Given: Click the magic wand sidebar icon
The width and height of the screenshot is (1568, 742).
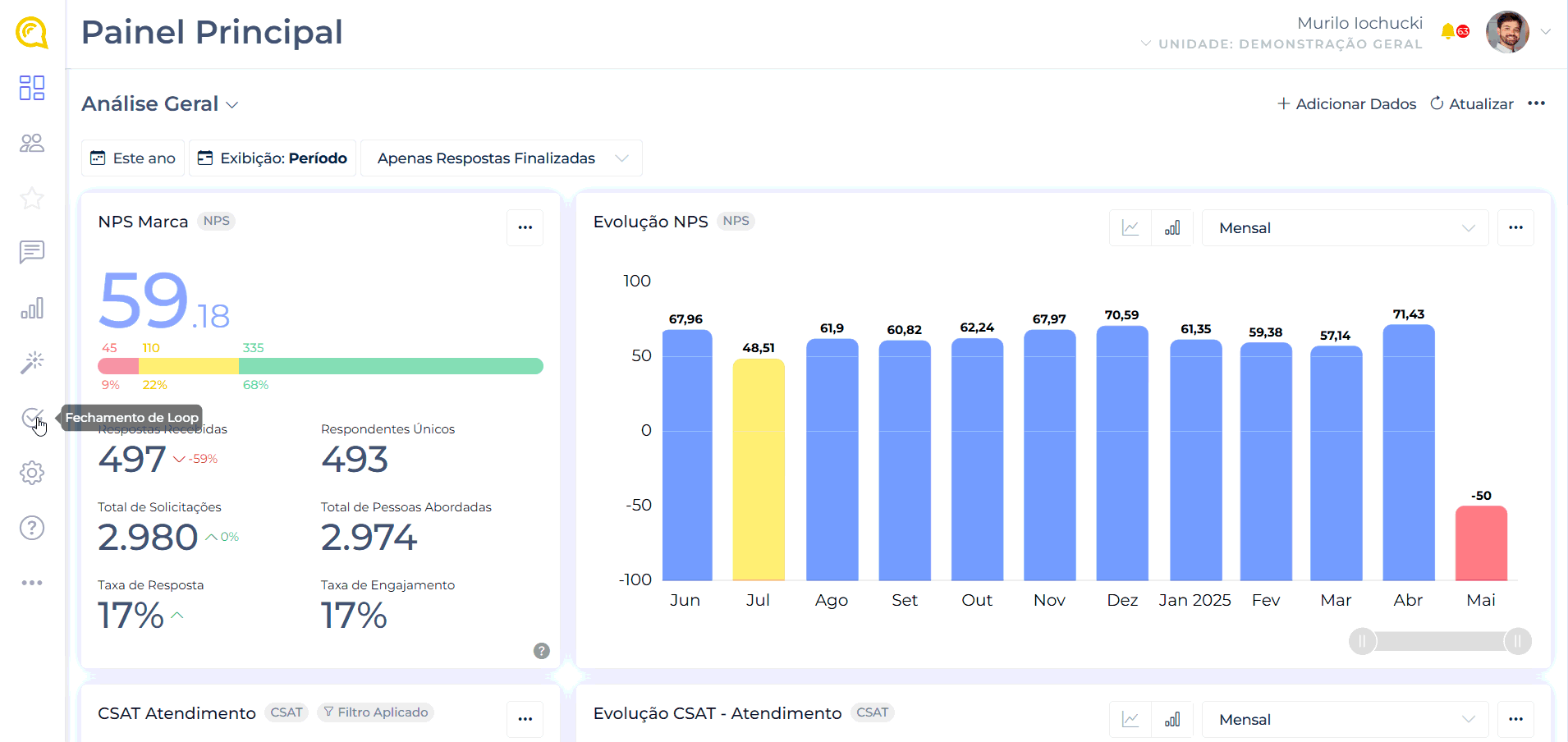Looking at the screenshot, I should coord(32,362).
